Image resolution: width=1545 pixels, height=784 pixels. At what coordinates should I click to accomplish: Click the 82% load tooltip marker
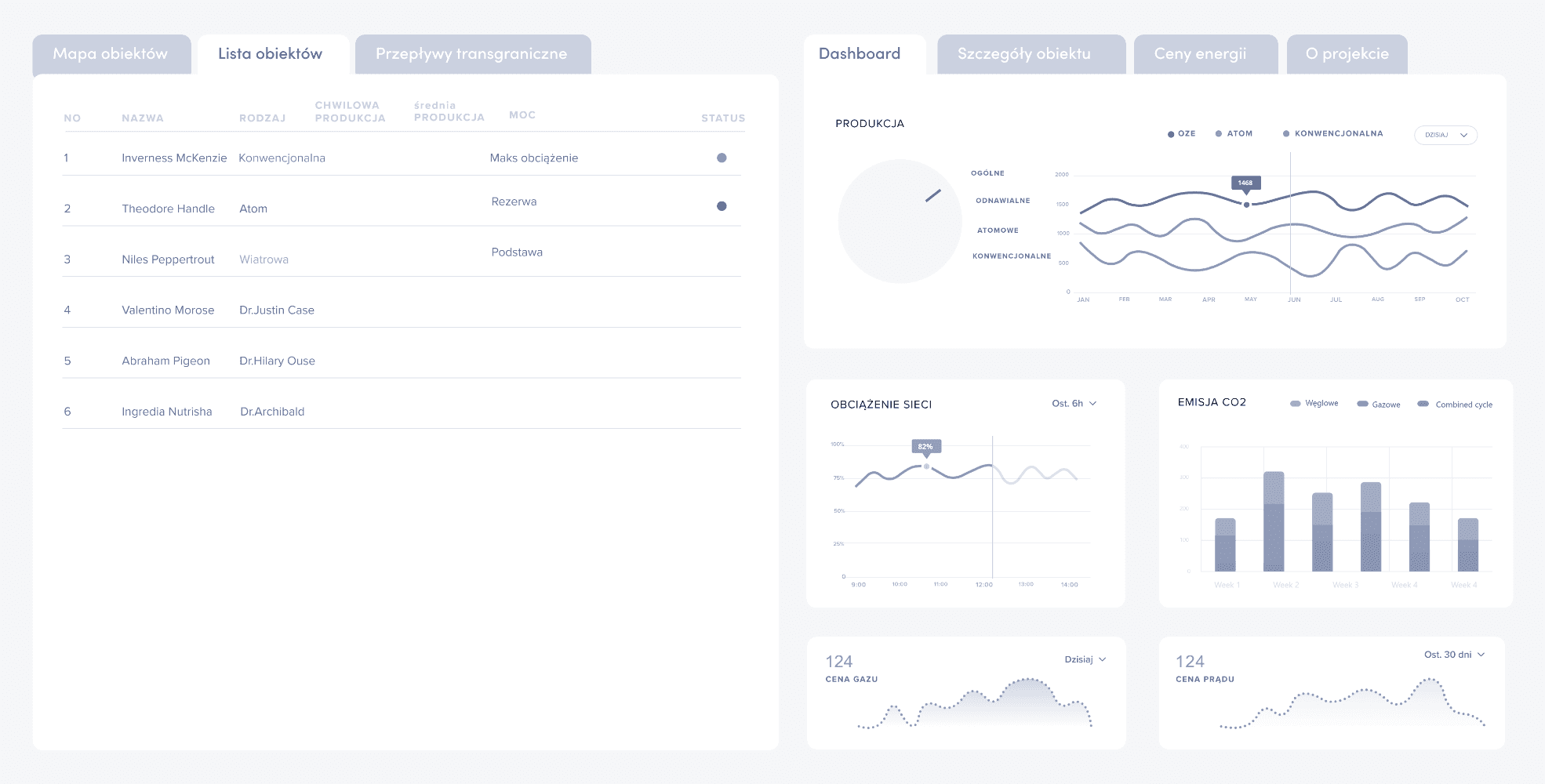tap(925, 447)
